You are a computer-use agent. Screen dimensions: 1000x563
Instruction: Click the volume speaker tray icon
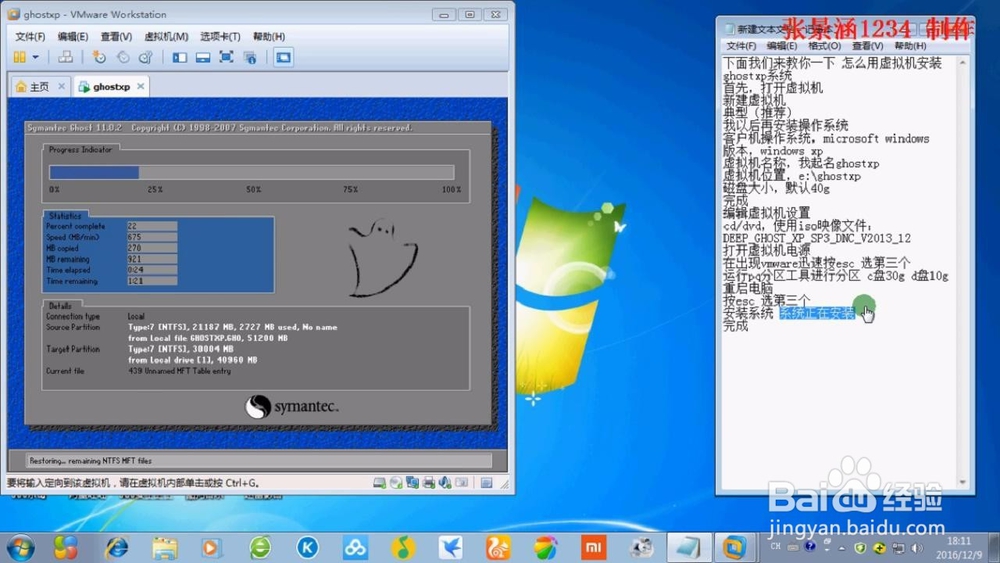[917, 548]
